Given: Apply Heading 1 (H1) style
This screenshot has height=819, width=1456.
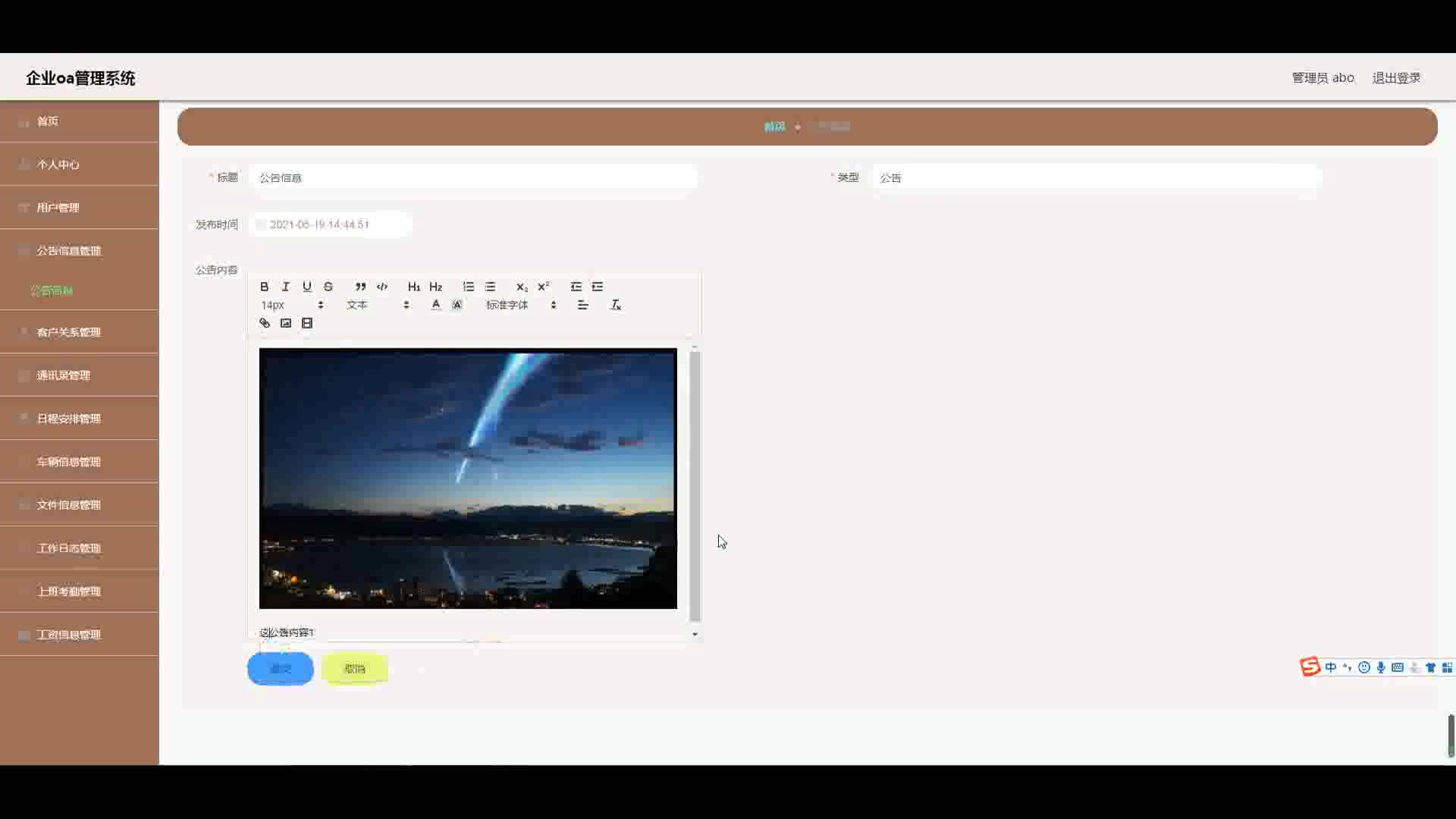Looking at the screenshot, I should coord(413,287).
